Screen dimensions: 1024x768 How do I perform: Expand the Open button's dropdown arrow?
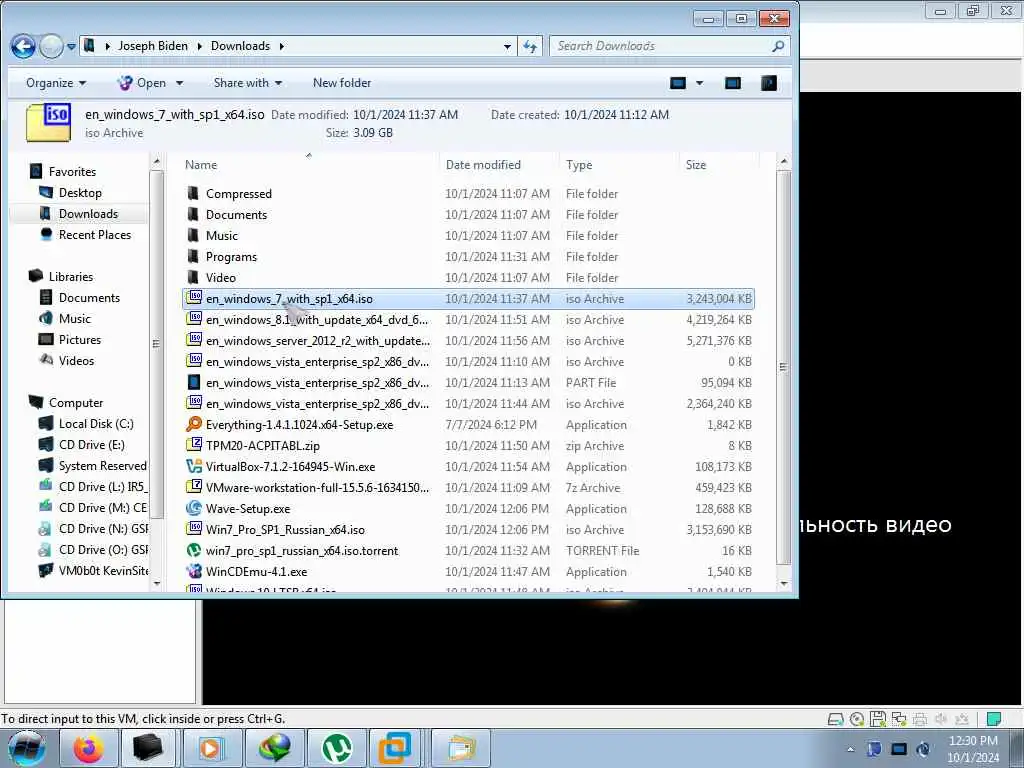tap(180, 83)
